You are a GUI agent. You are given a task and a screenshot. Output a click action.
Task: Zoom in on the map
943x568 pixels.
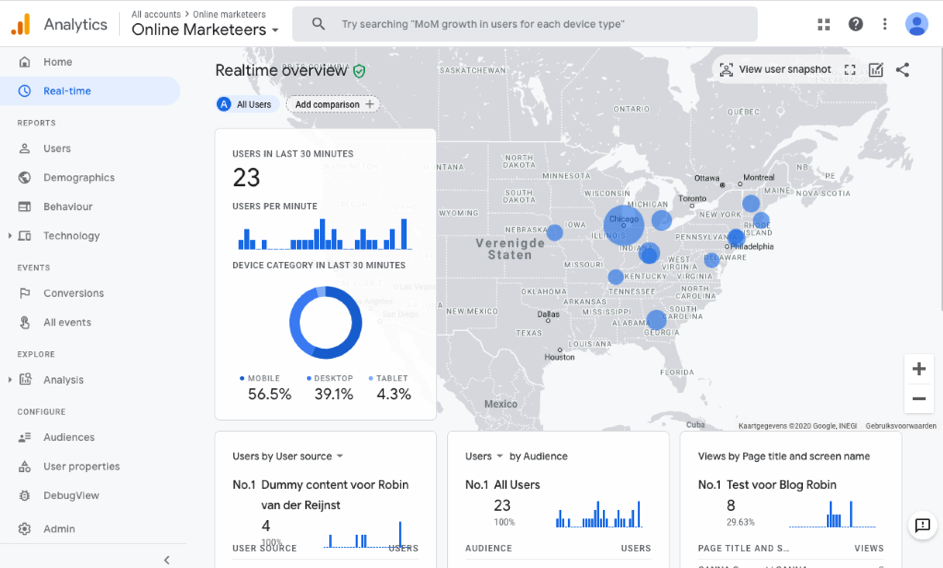click(918, 369)
